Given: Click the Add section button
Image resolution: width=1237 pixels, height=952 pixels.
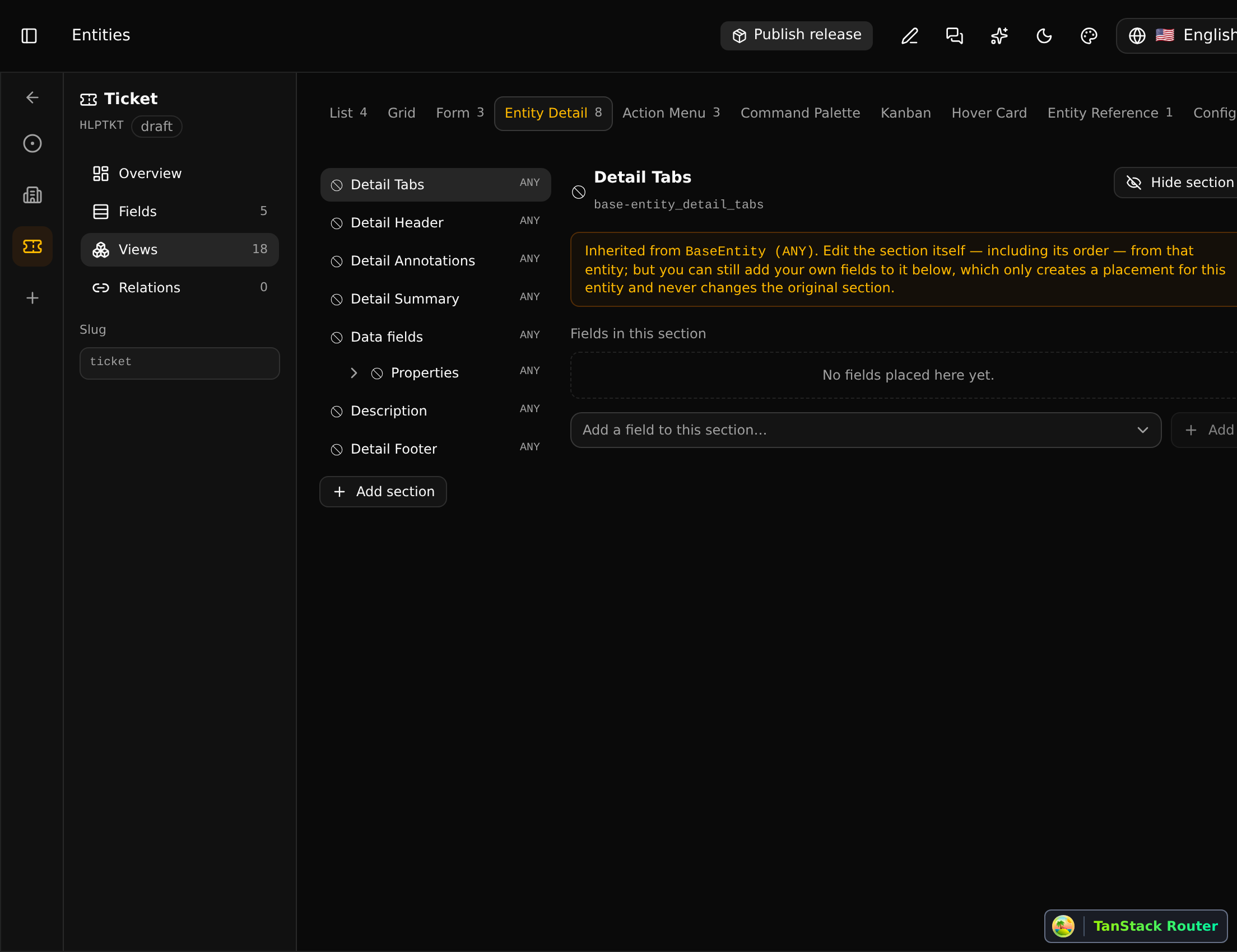Looking at the screenshot, I should [x=383, y=492].
